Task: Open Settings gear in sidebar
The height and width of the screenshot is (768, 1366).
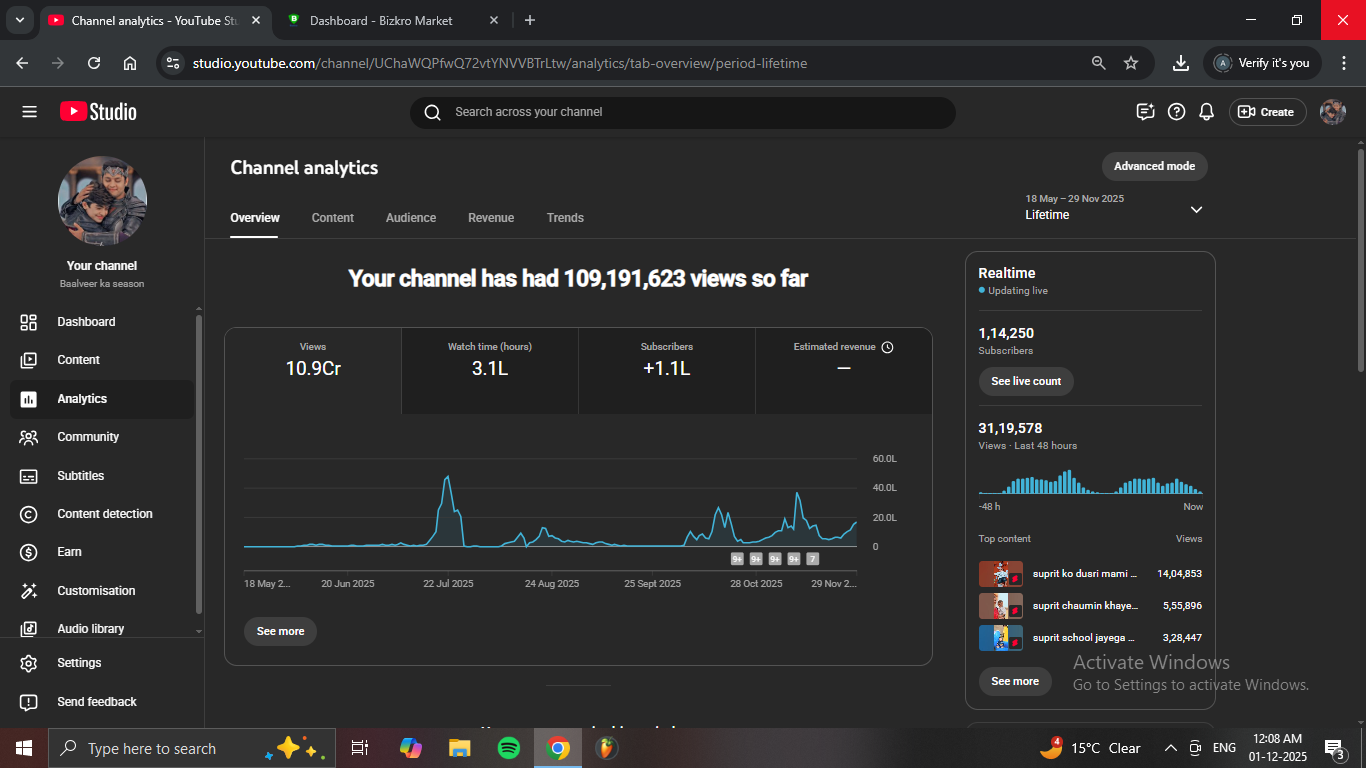Action: [x=29, y=663]
